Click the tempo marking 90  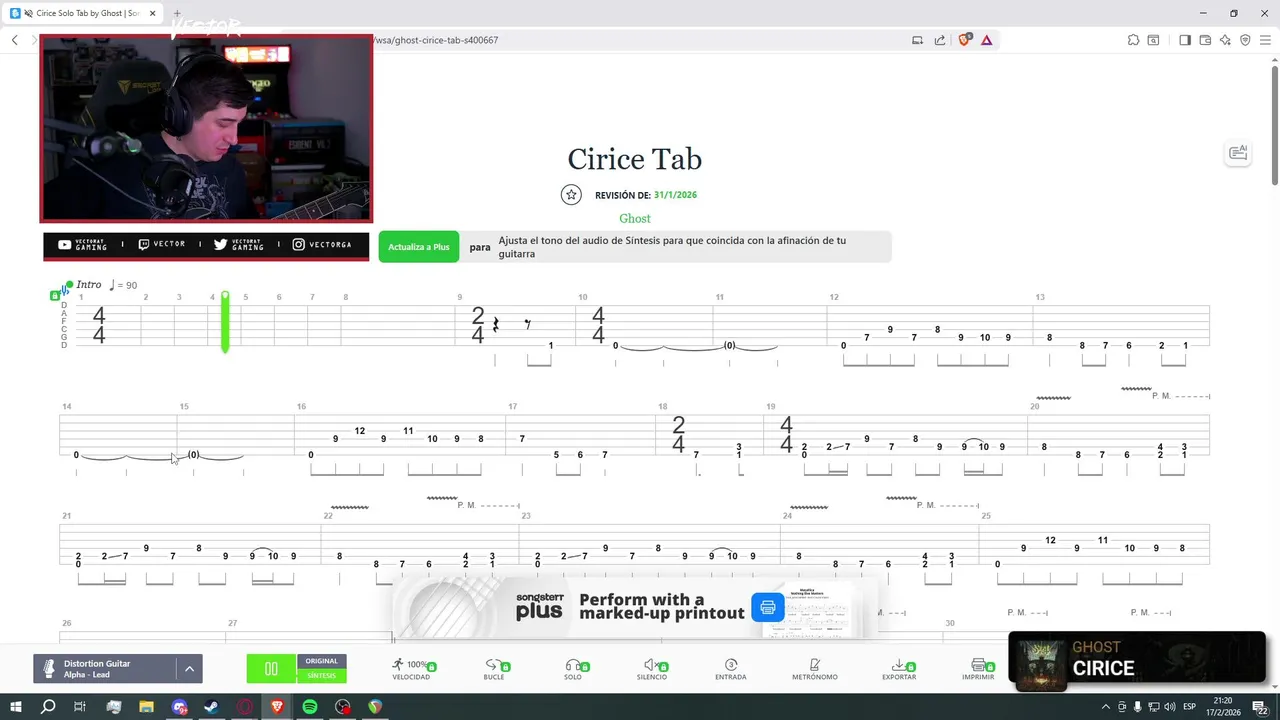click(x=123, y=285)
